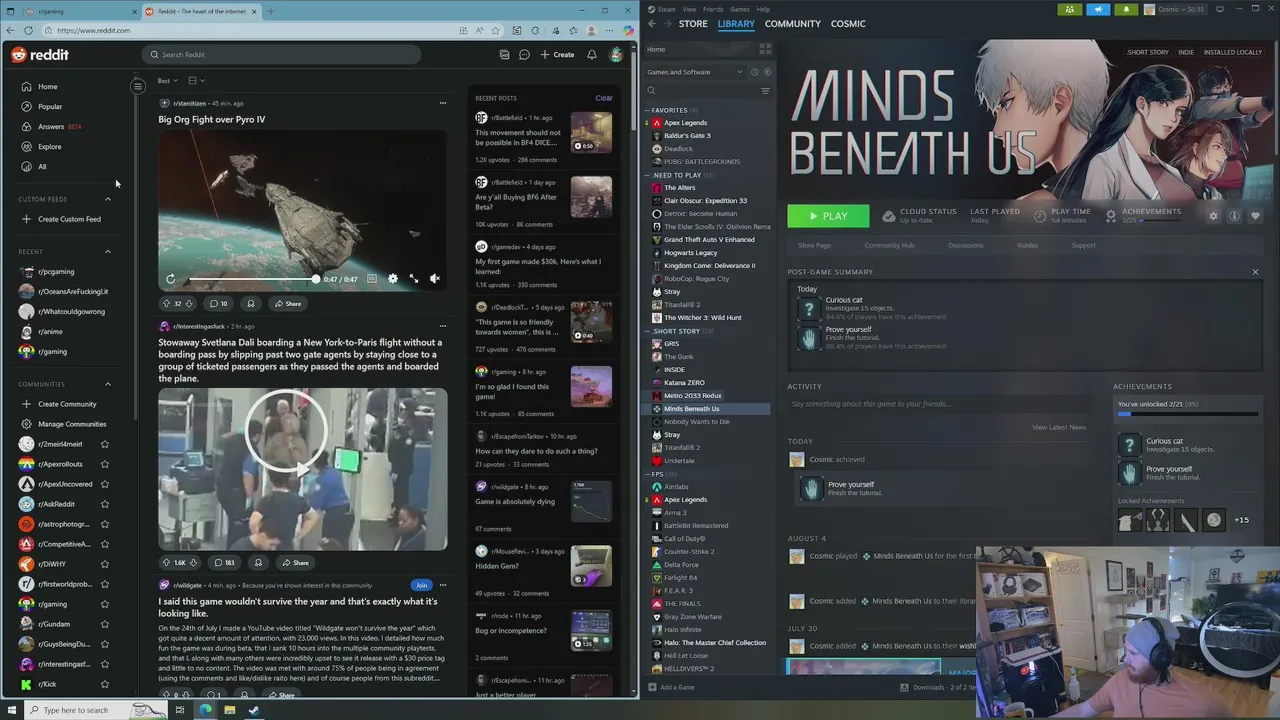Toggle Steam ready-to-play filter icon
This screenshot has height=720, width=1280.
[x=767, y=72]
